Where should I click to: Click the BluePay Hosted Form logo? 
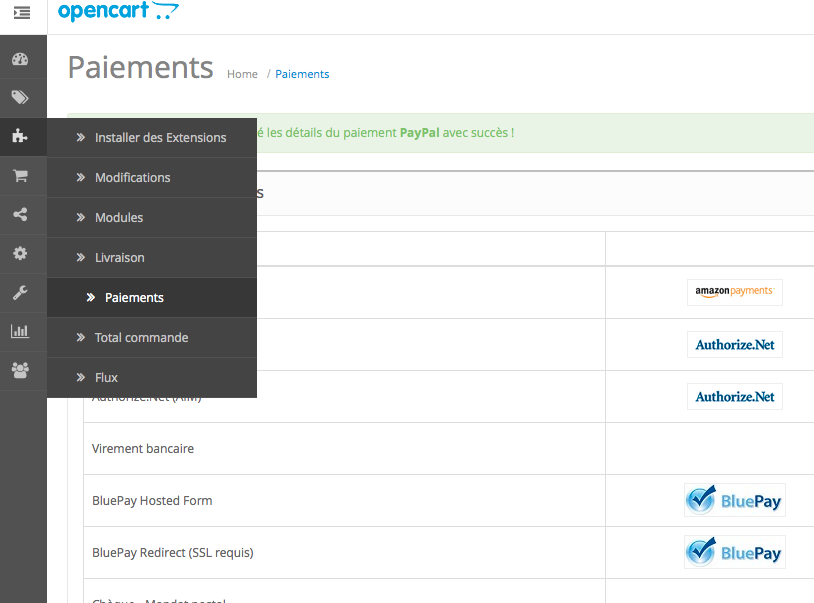click(735, 500)
